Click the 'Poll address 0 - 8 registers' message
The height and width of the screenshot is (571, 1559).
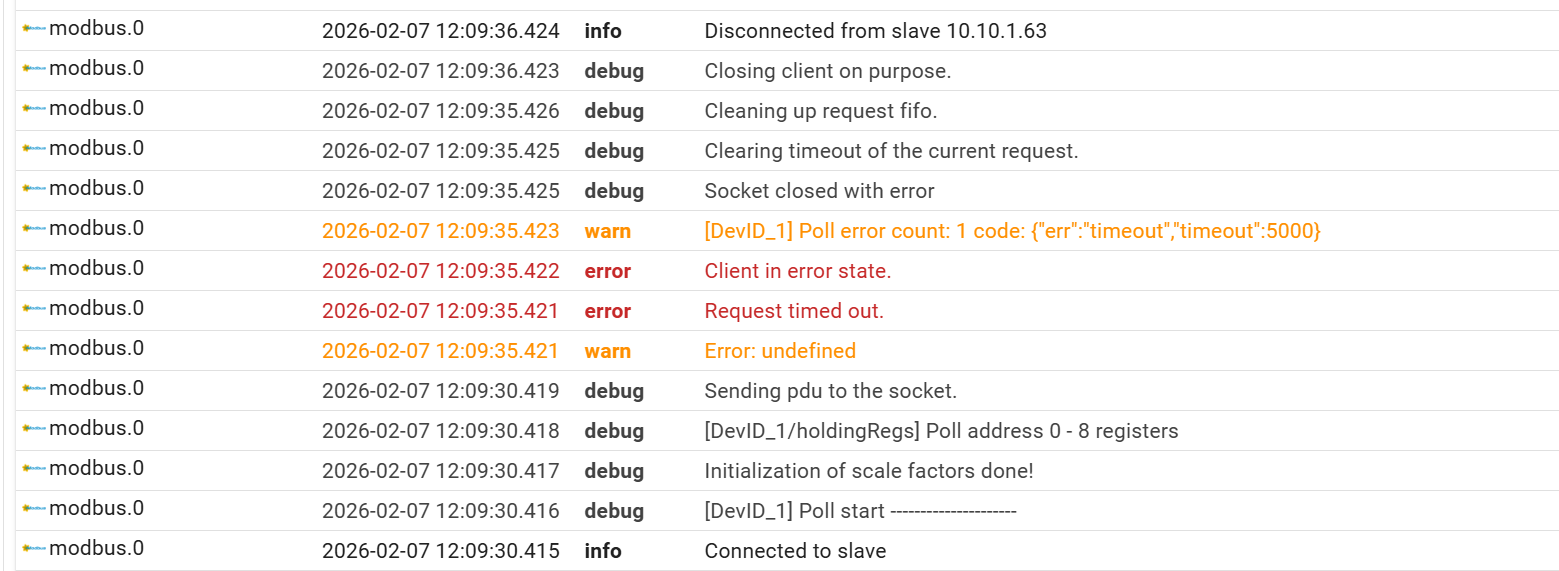(x=941, y=431)
